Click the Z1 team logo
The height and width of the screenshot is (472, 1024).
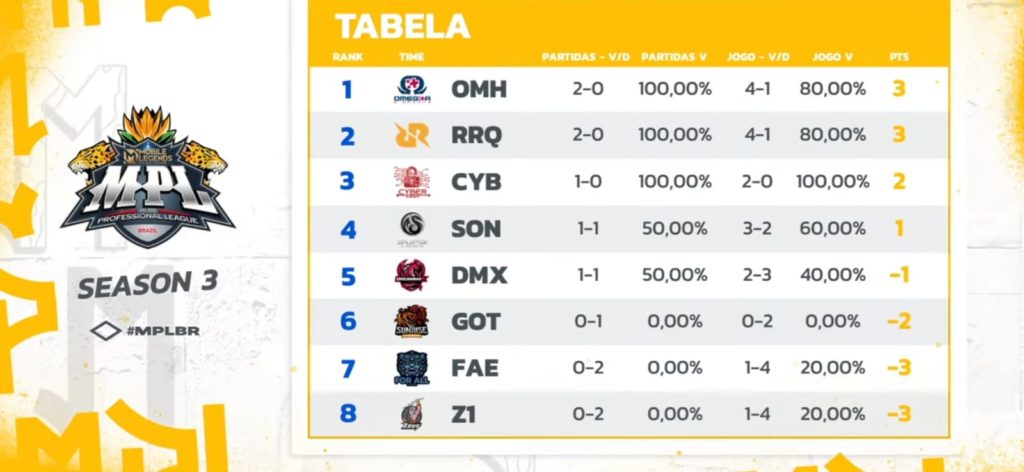click(x=412, y=414)
